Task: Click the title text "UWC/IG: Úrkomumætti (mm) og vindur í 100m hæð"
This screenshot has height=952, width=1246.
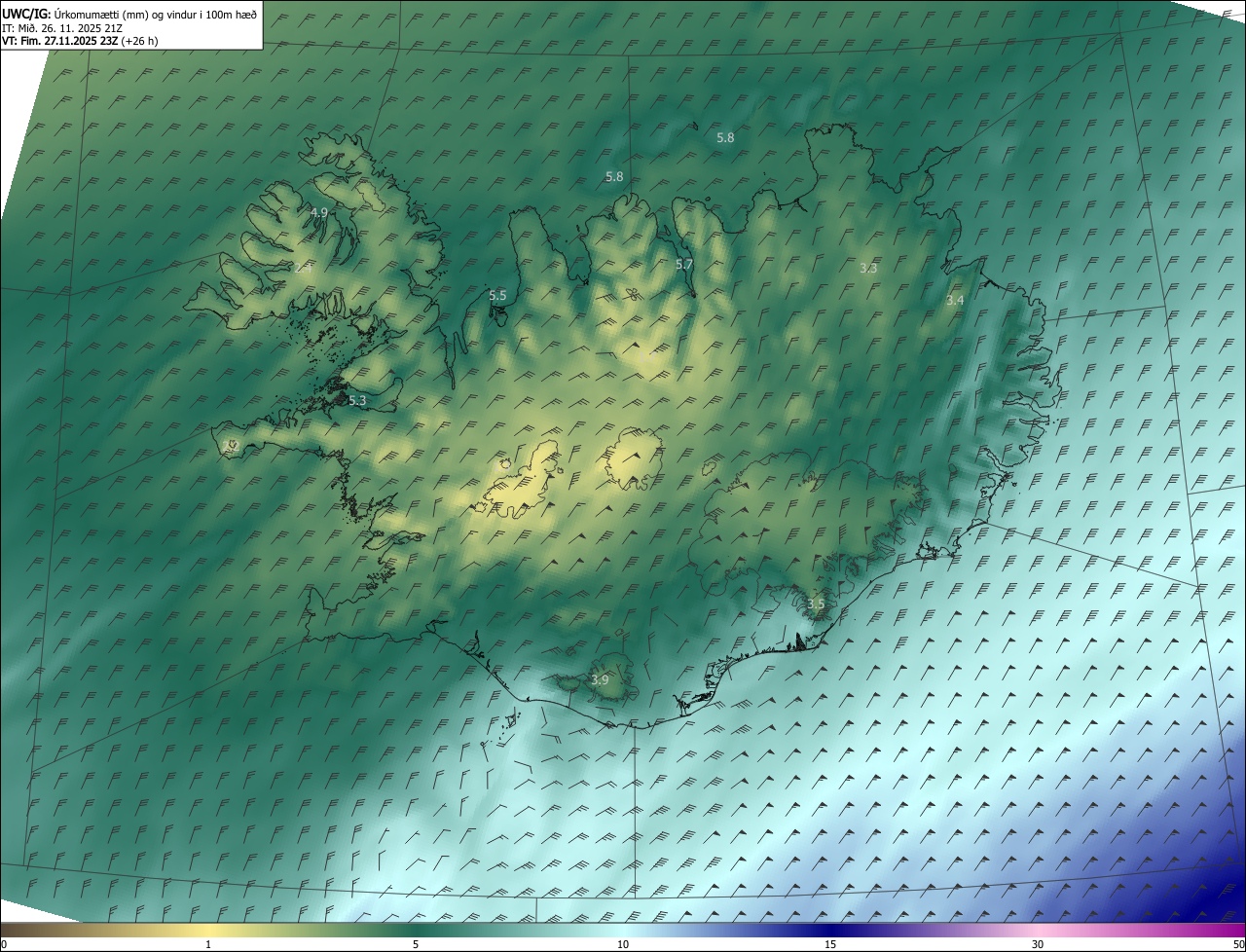Action: 129,14
